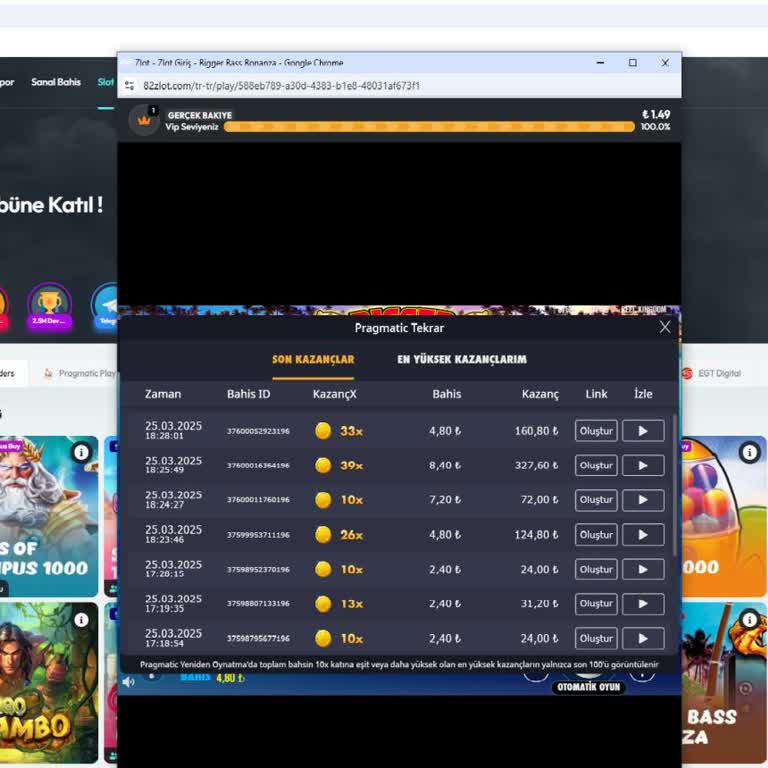Click the KazançX column header
768x768 pixels.
pos(335,394)
